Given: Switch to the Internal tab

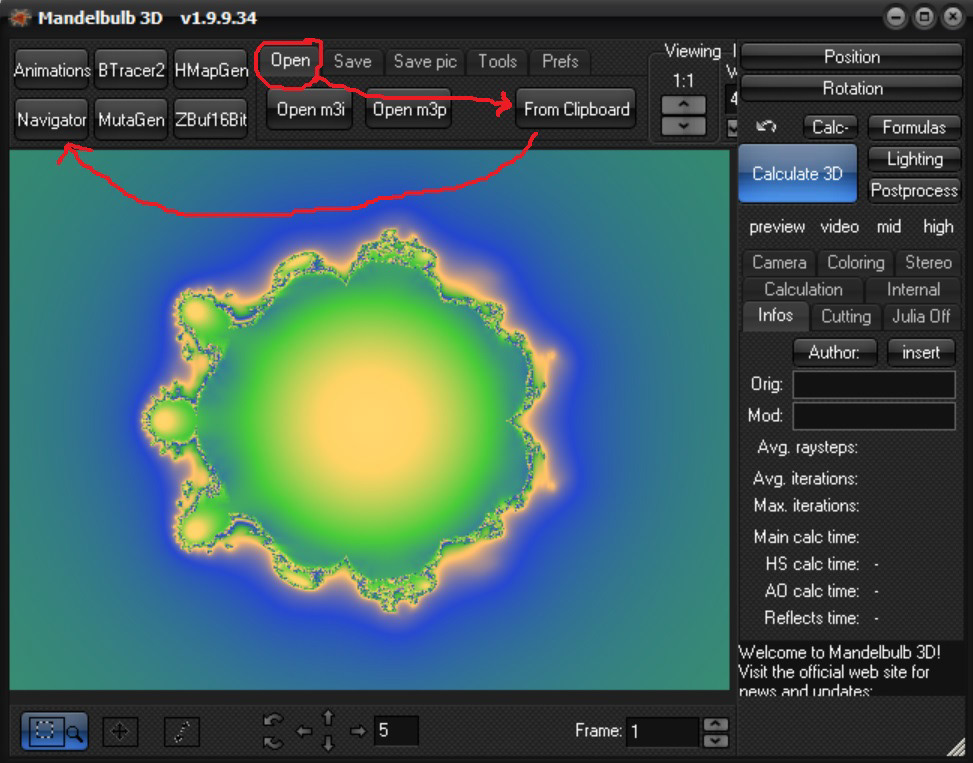Looking at the screenshot, I should click(x=913, y=289).
